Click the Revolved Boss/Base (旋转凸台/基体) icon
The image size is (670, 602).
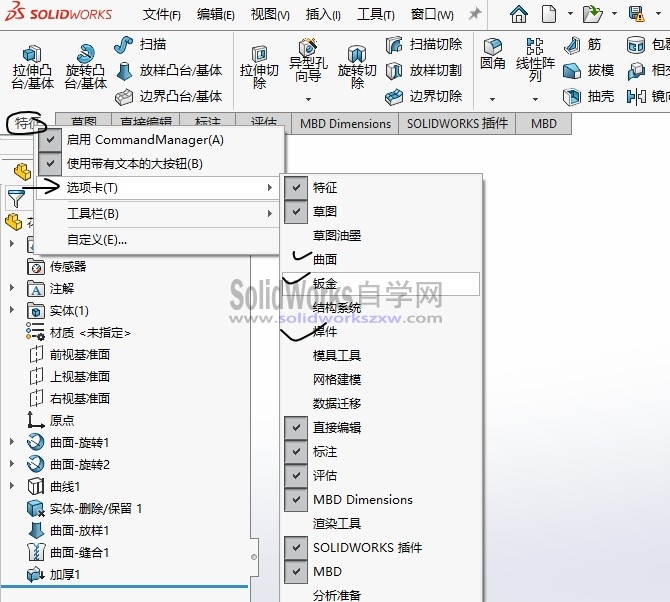pyautogui.click(x=86, y=54)
